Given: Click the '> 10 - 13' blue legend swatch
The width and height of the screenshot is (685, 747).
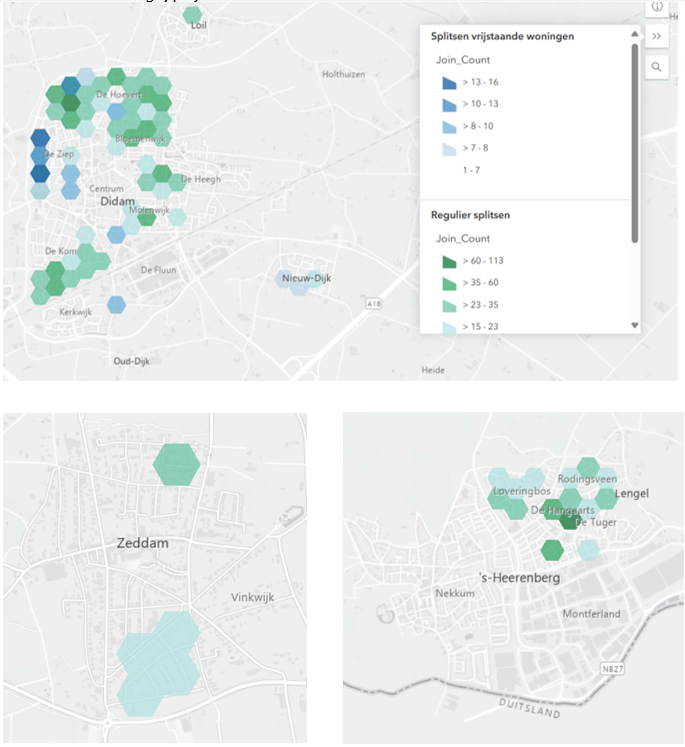Looking at the screenshot, I should coord(447,105).
